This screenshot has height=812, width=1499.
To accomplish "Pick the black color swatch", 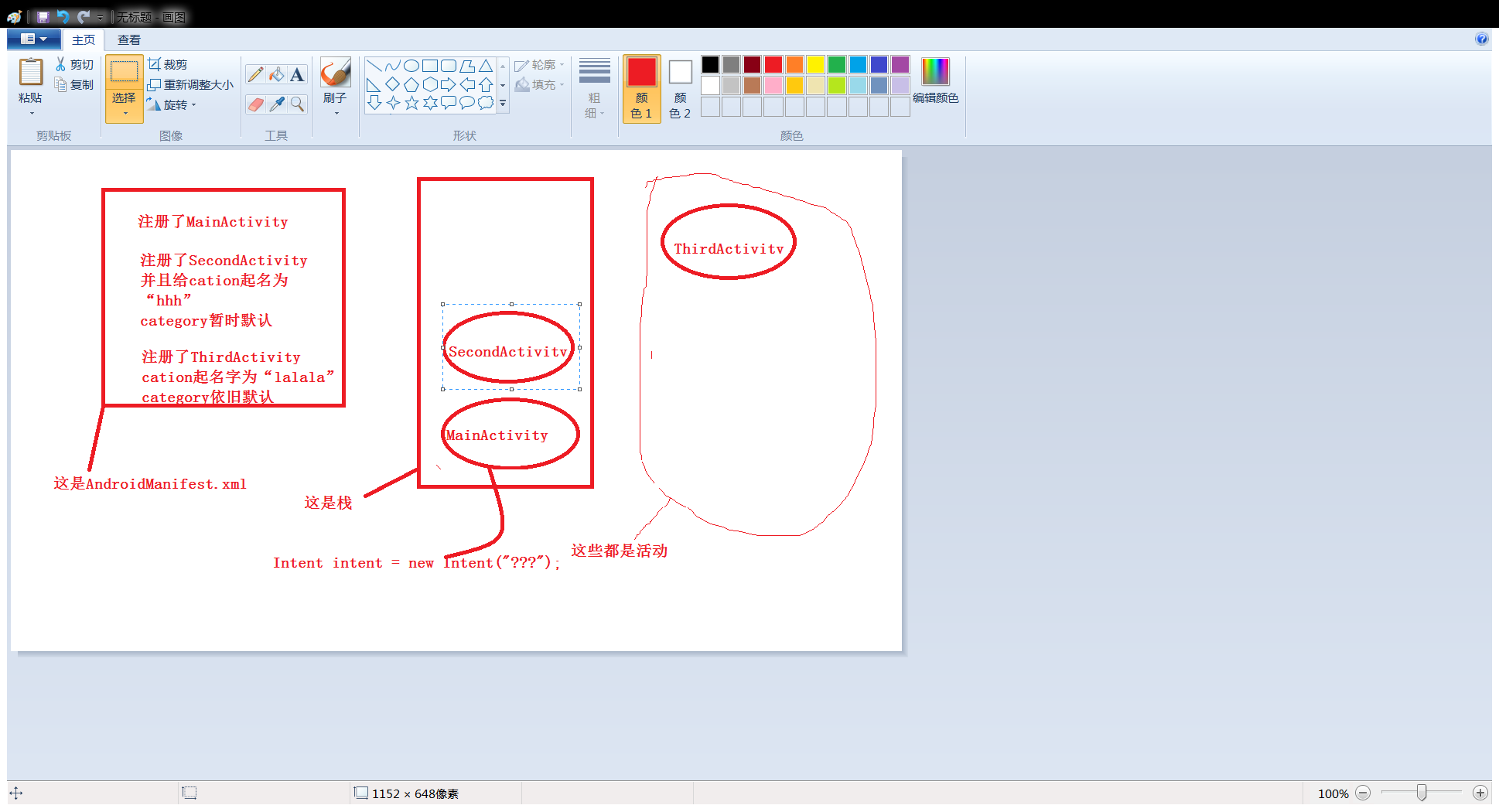I will coord(710,64).
